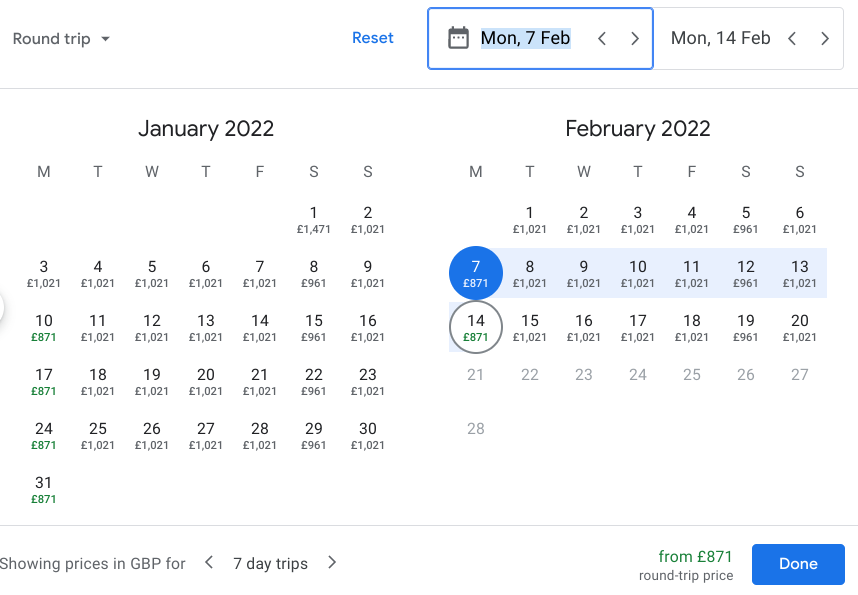Select 14 February return date

[x=476, y=327]
